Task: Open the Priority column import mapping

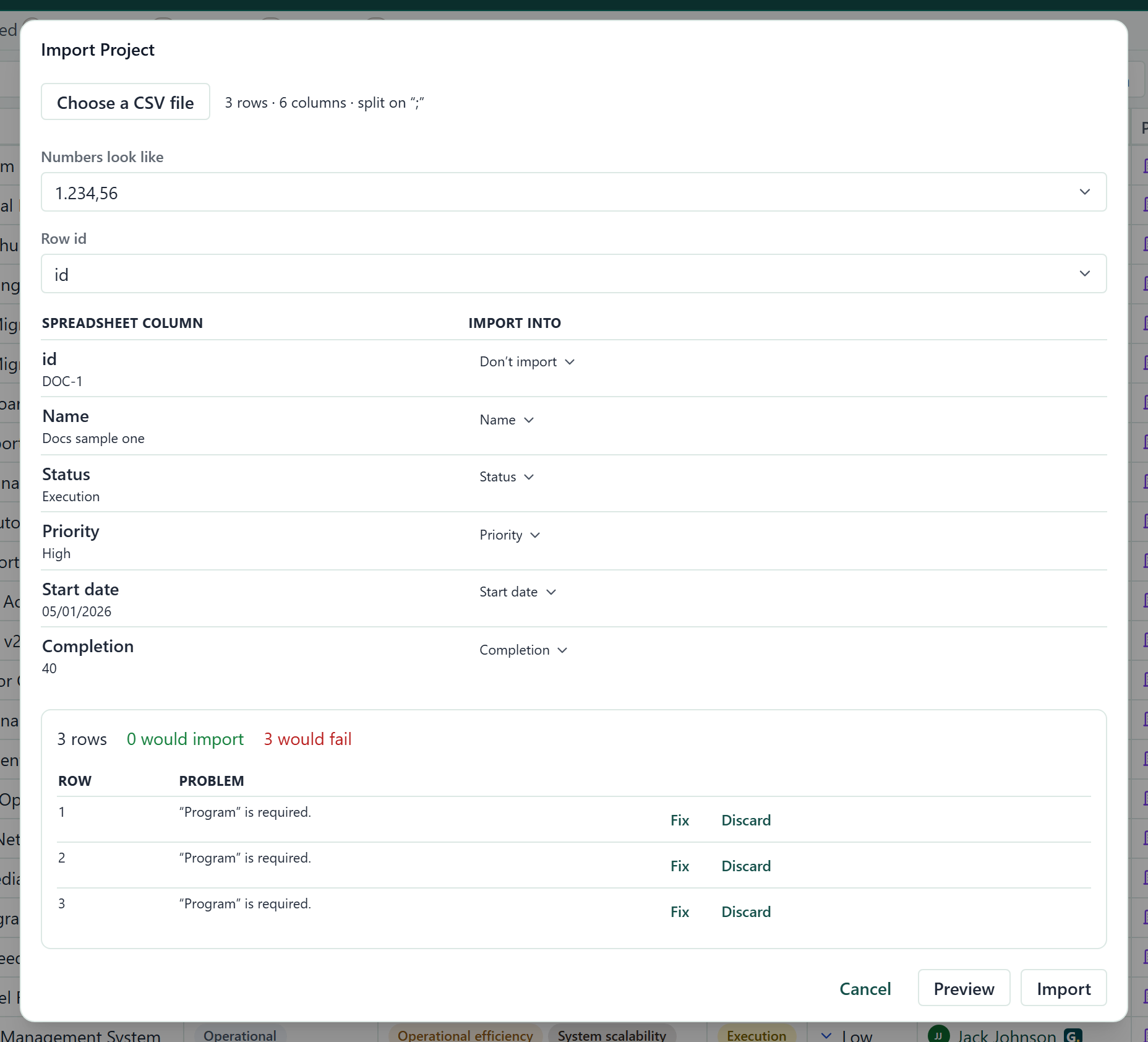Action: point(510,535)
